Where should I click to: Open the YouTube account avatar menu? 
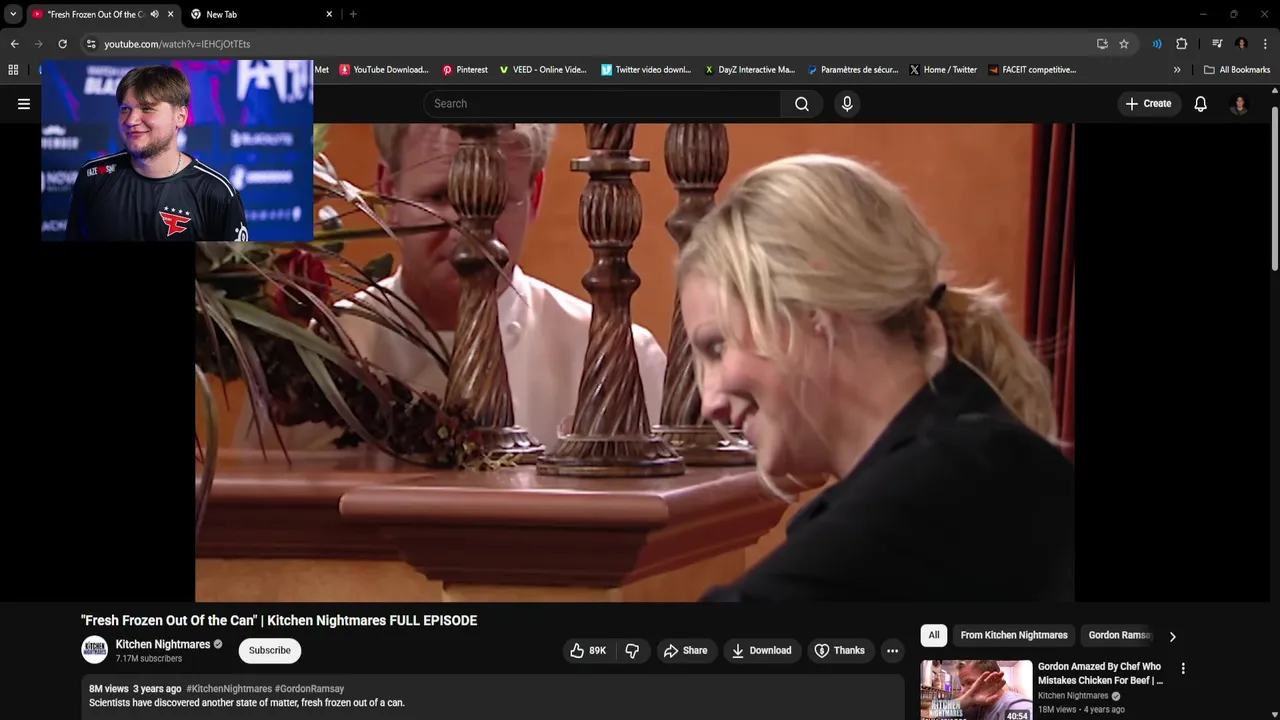pos(1239,104)
